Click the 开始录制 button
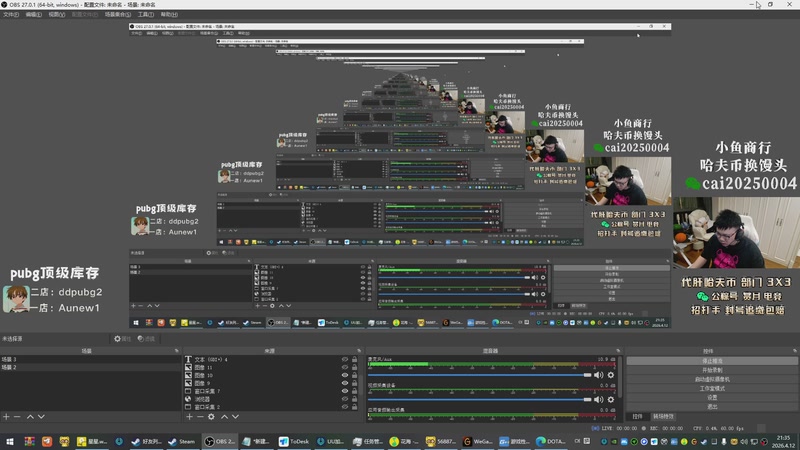 [x=712, y=370]
